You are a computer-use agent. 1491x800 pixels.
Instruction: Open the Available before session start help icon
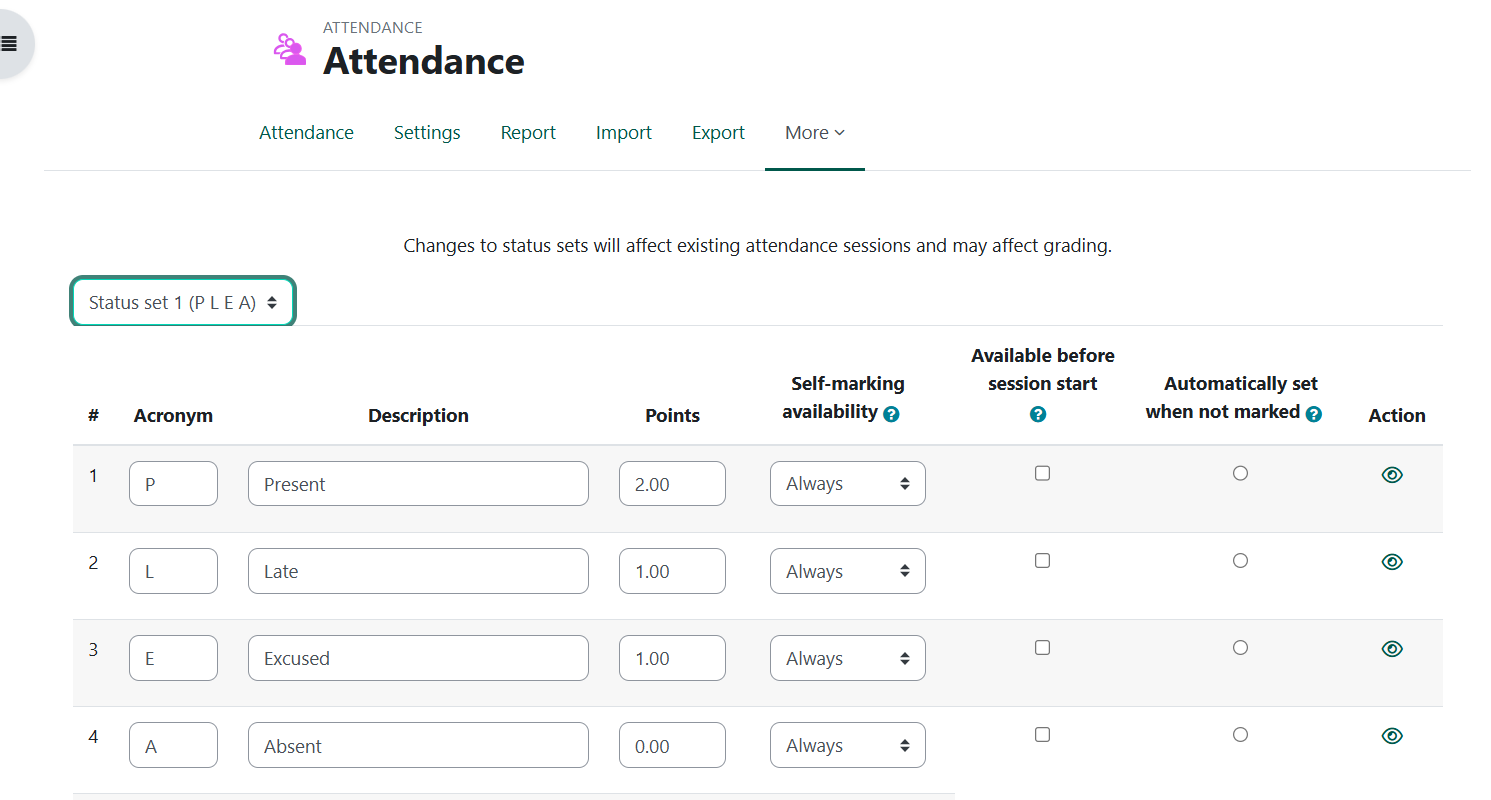(1038, 412)
